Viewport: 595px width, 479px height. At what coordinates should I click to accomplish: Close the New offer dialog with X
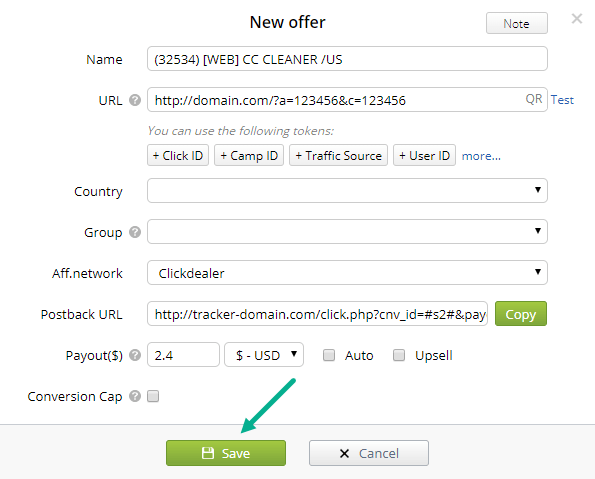pos(577,19)
